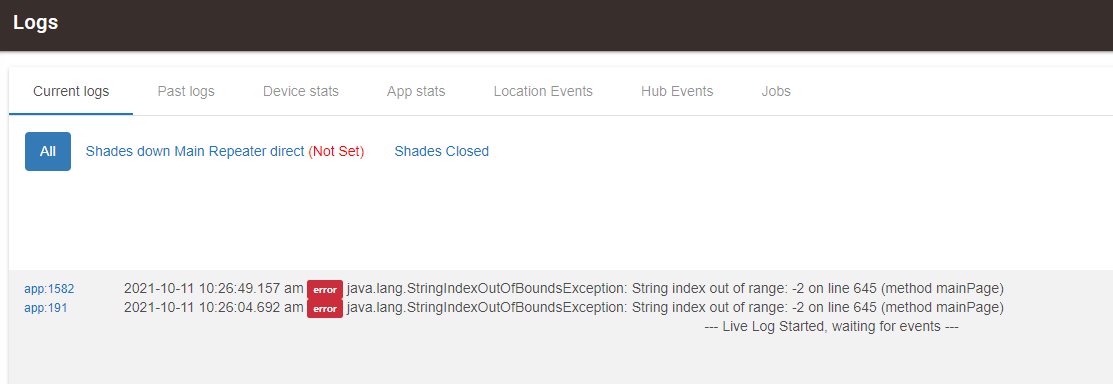Select the Current logs tab
Image resolution: width=1113 pixels, height=384 pixels.
71,92
